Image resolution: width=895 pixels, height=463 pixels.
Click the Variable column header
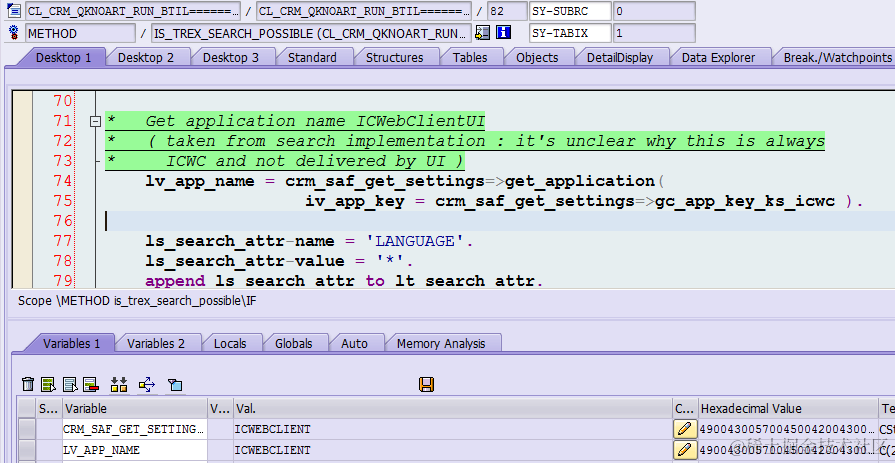135,408
